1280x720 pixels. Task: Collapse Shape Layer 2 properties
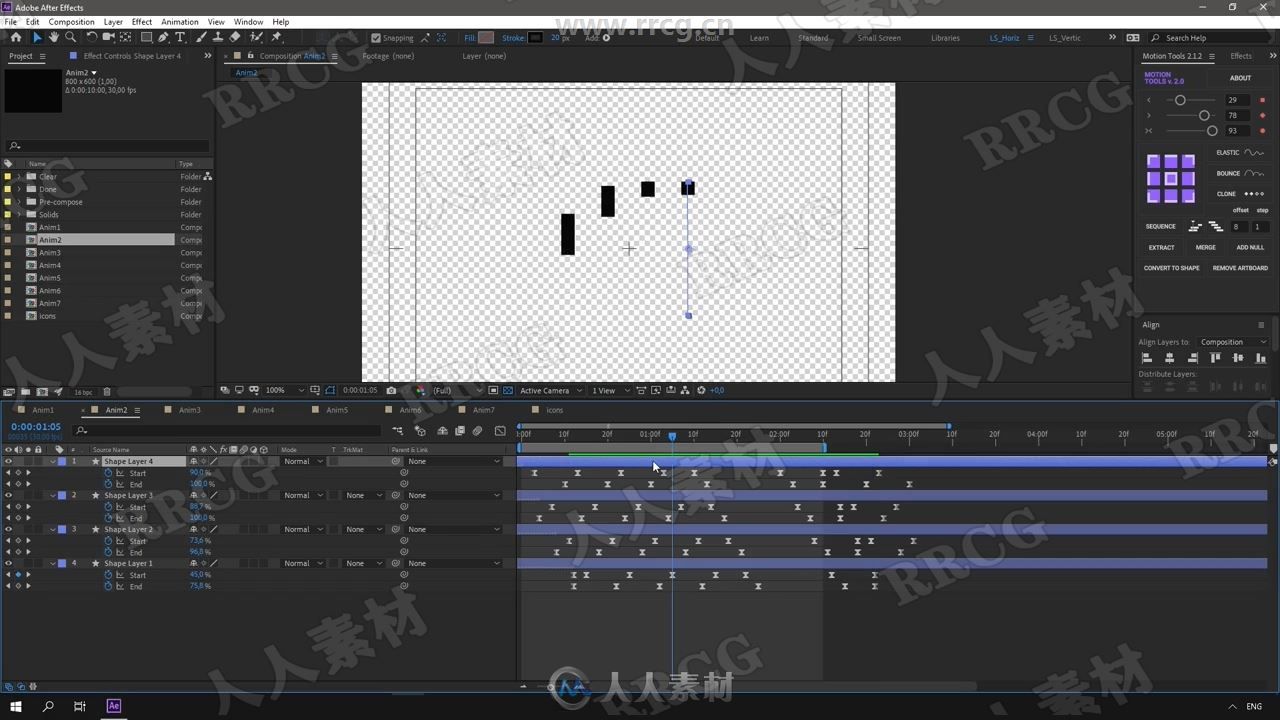click(53, 529)
